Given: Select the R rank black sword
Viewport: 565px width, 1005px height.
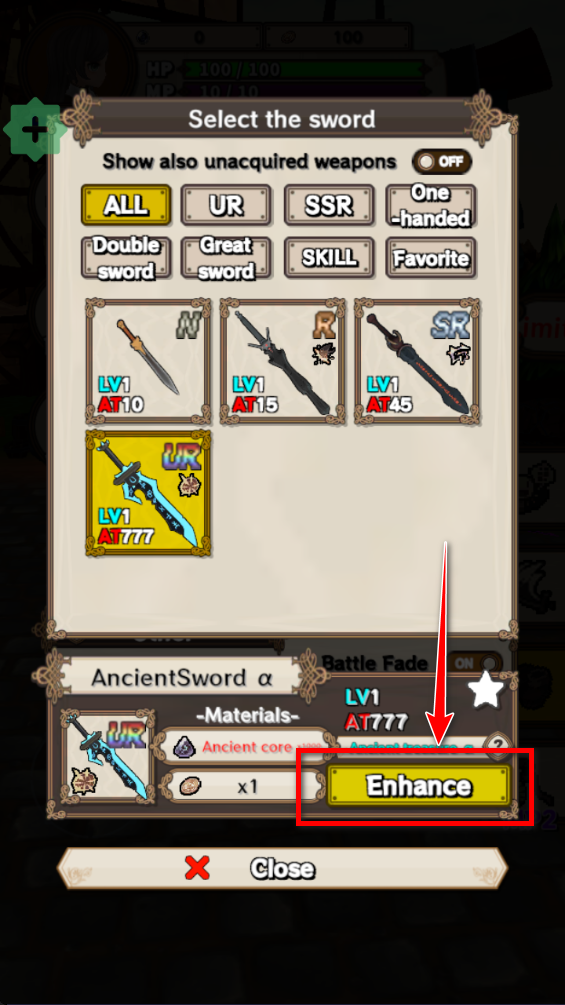Looking at the screenshot, I should [282, 361].
